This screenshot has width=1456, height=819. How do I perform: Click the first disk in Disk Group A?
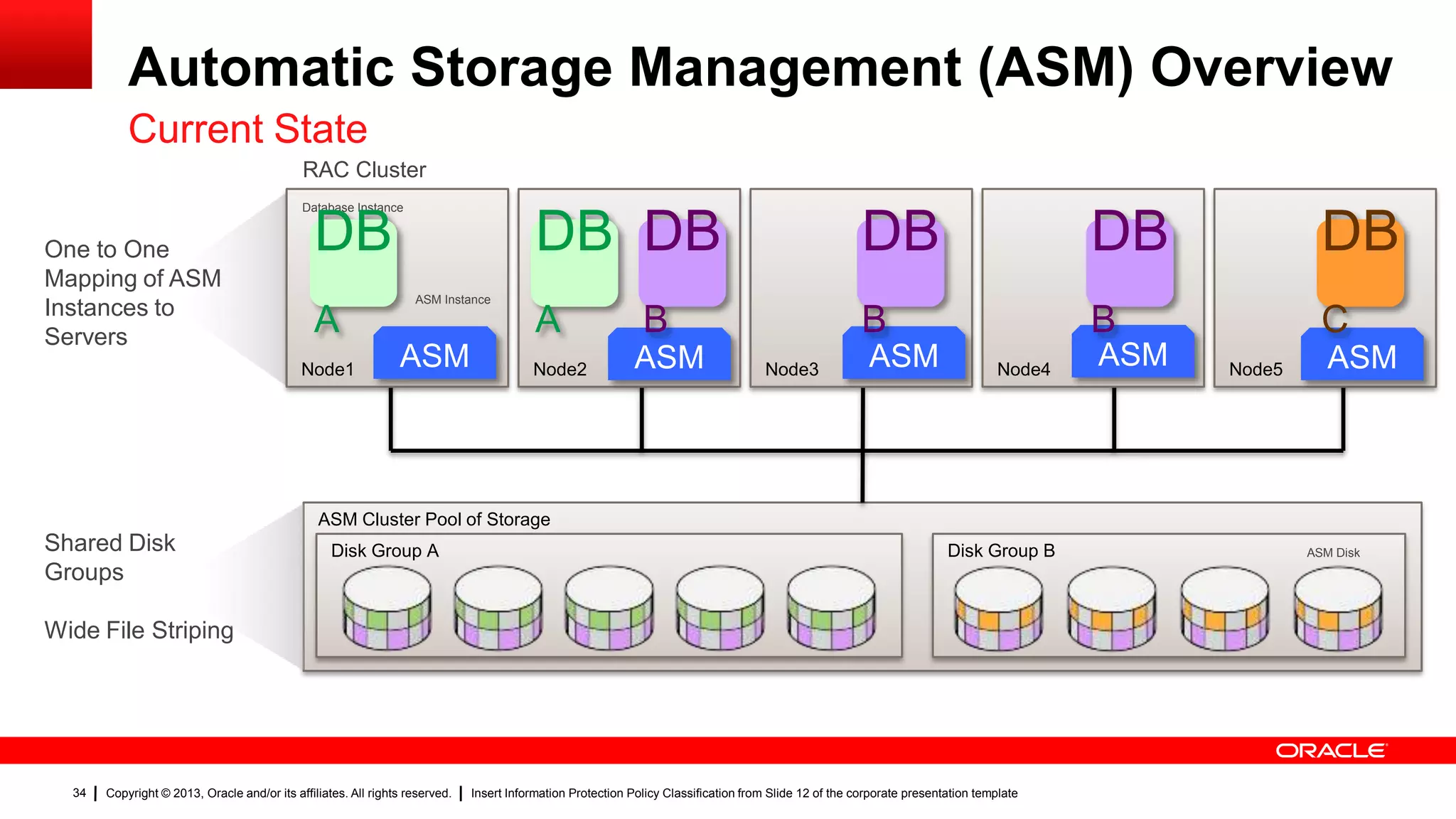[387, 607]
